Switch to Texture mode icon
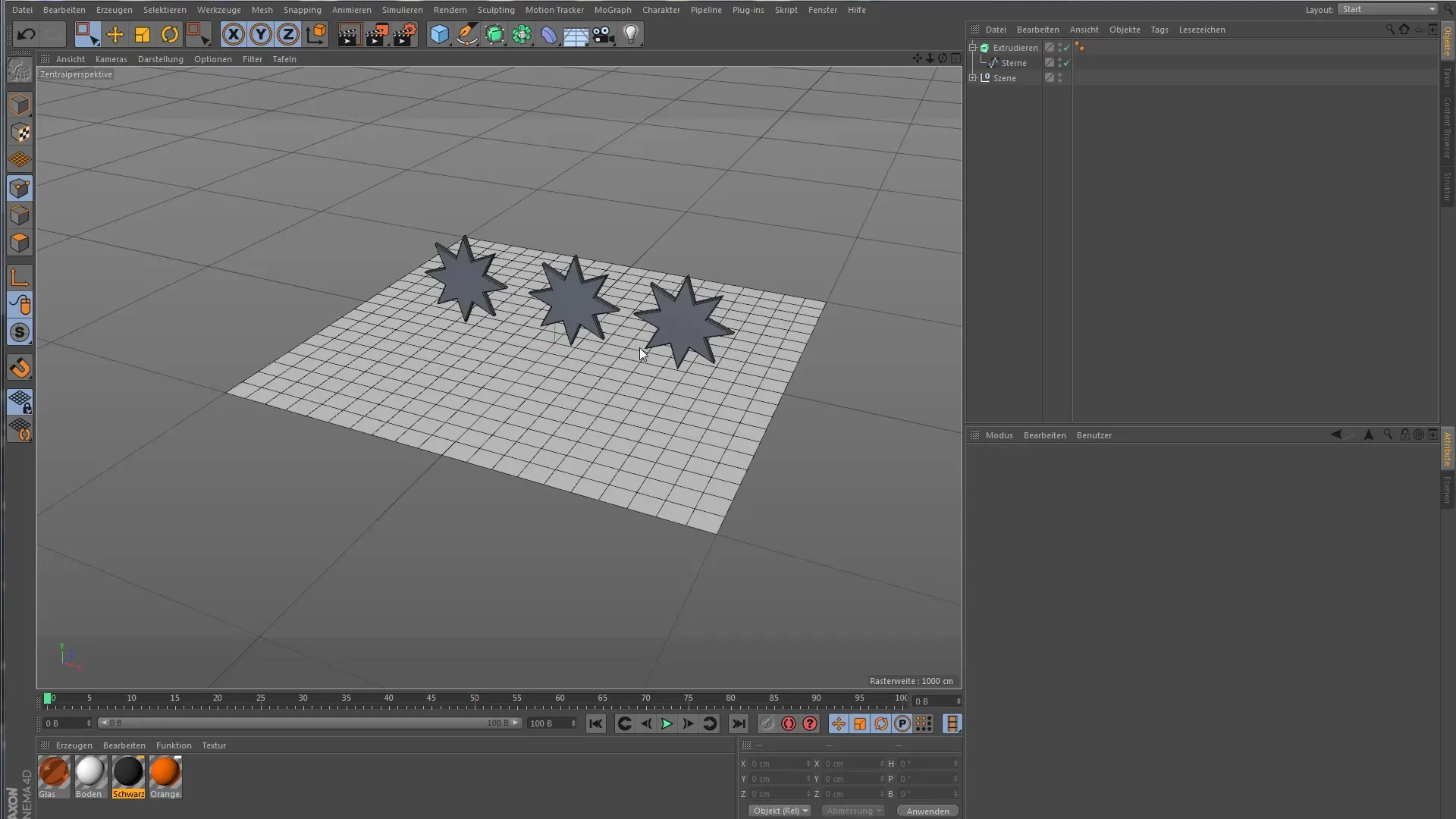 click(x=20, y=133)
